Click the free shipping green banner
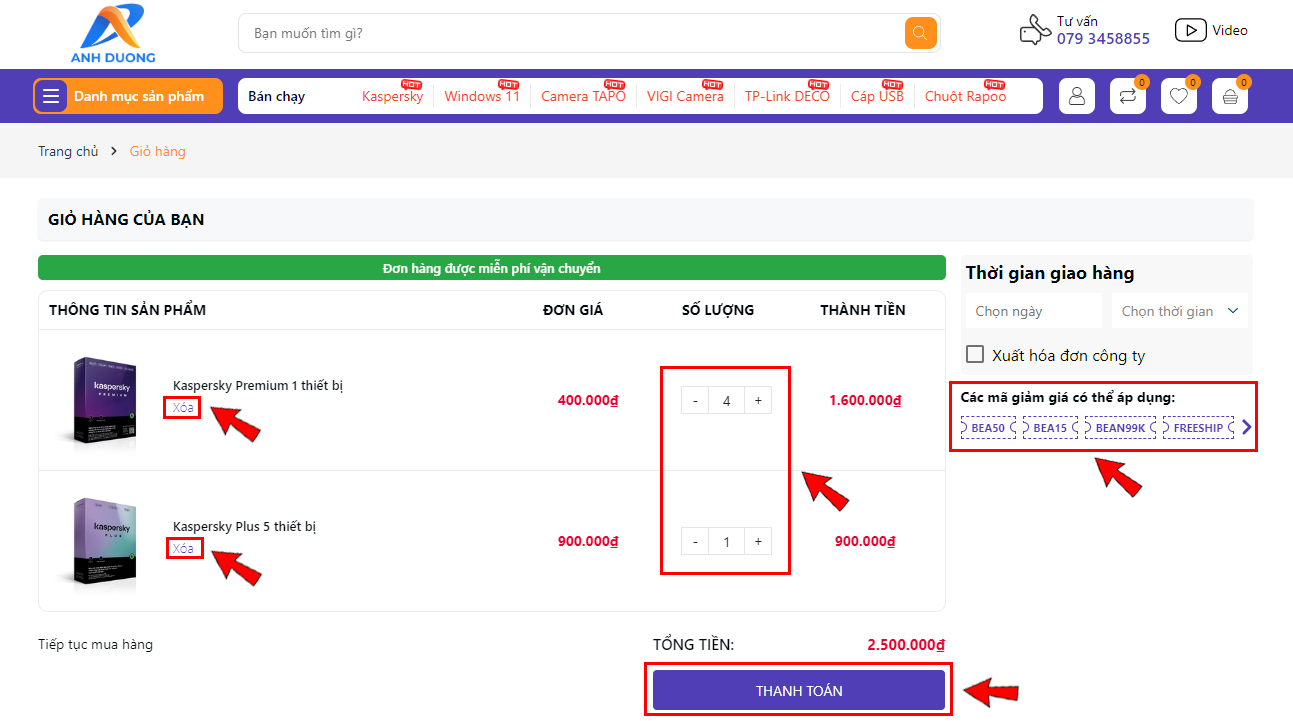 coord(492,268)
